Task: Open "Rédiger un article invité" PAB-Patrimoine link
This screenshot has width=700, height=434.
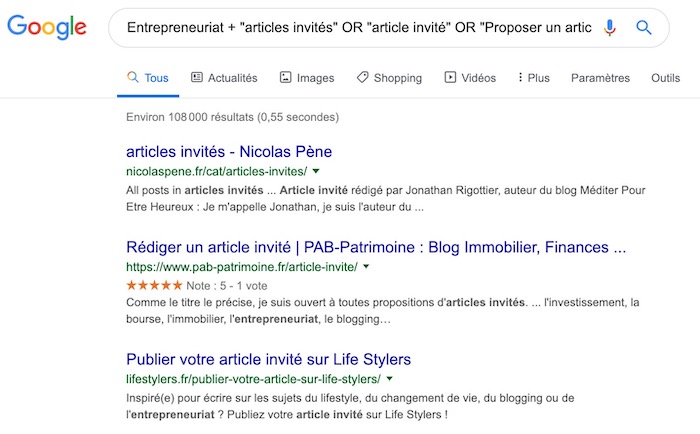Action: tap(376, 247)
